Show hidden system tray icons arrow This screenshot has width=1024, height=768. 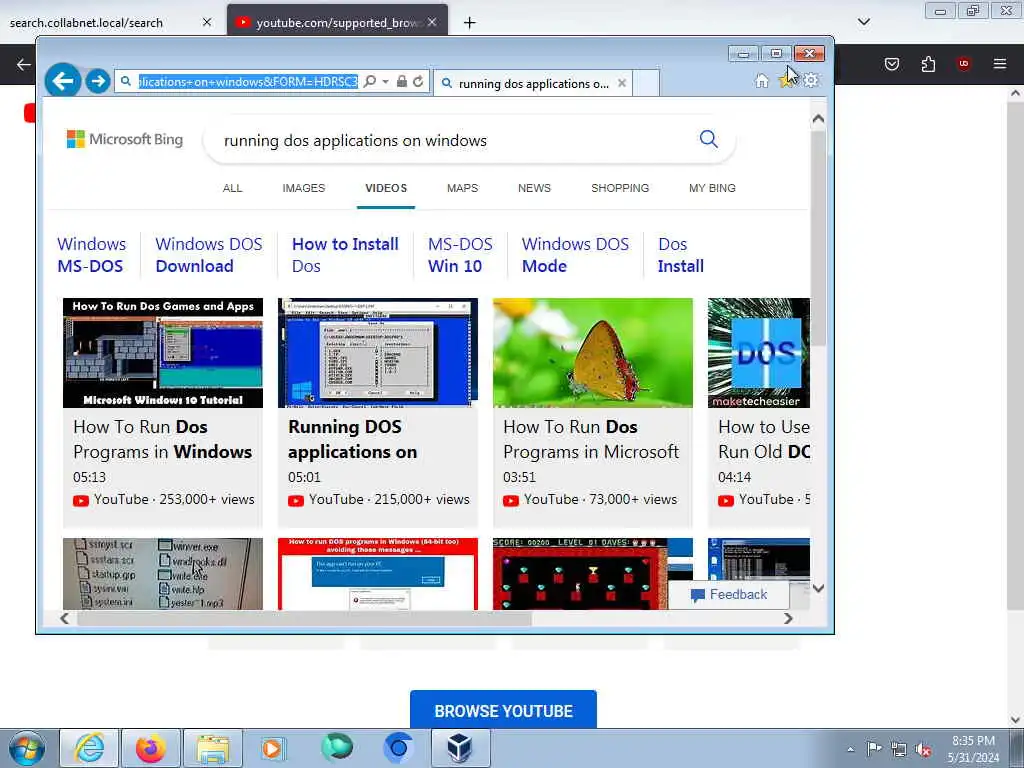(850, 749)
